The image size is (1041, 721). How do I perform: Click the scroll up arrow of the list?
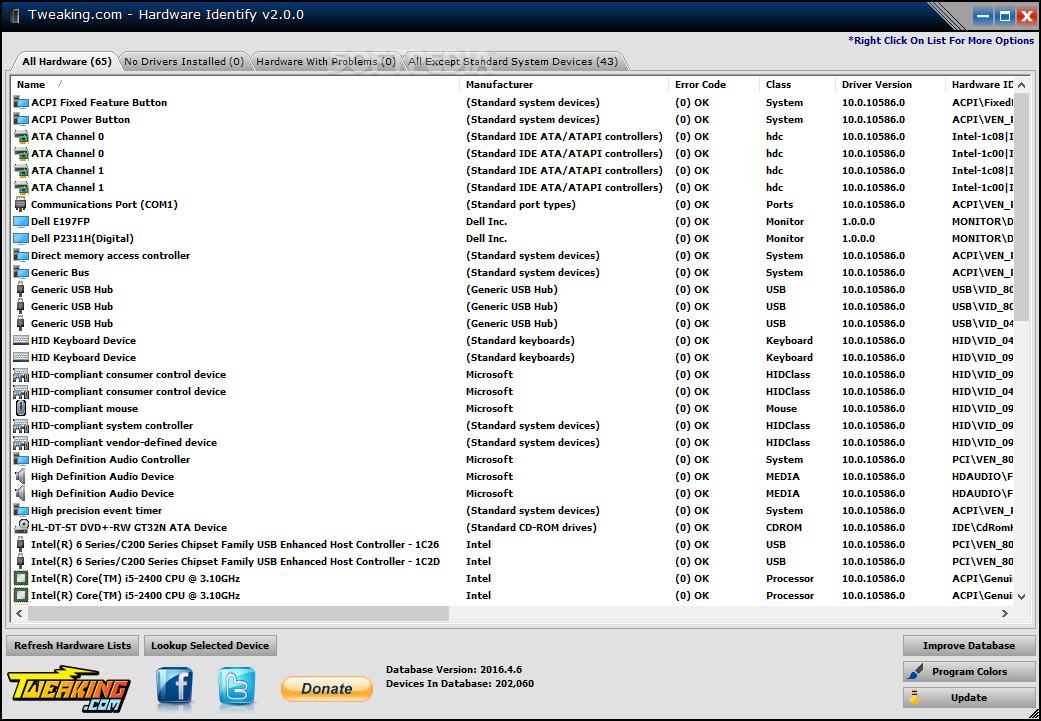point(1022,85)
